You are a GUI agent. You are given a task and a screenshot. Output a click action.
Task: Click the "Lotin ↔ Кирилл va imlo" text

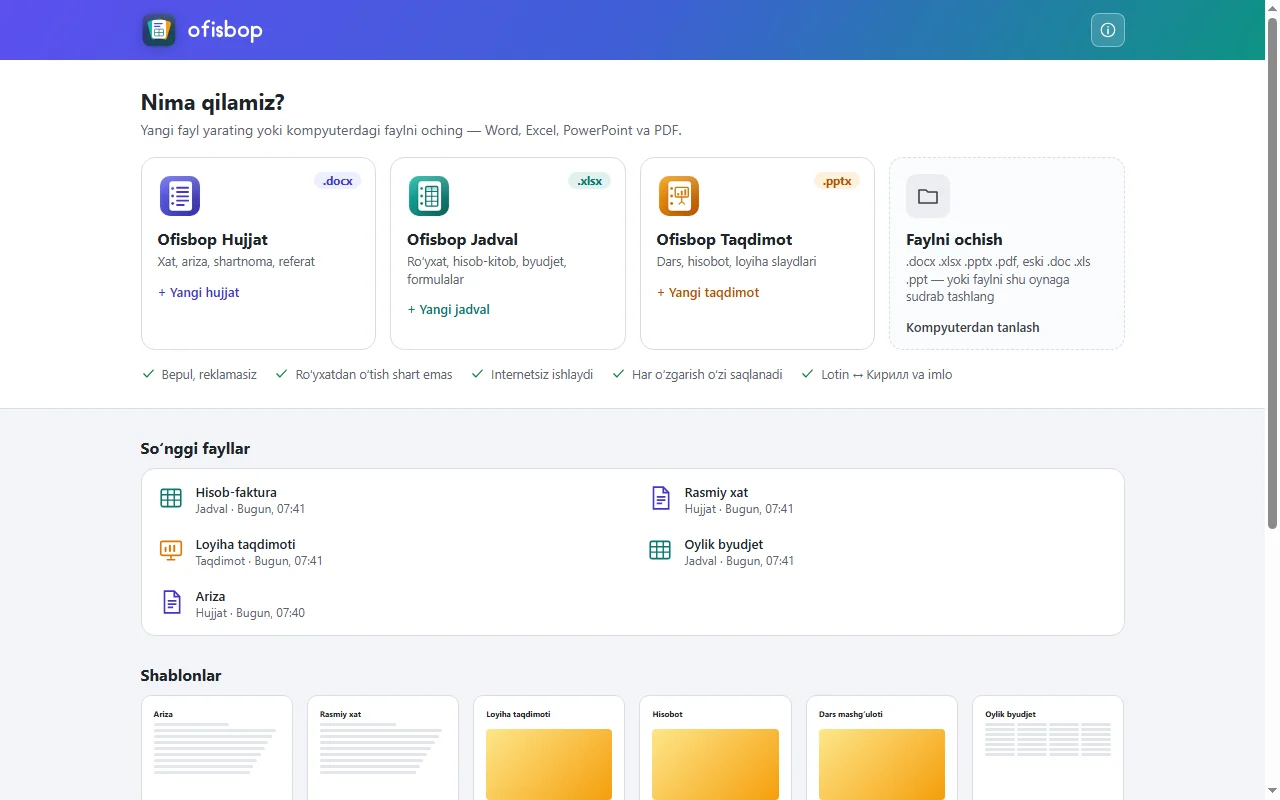click(x=887, y=375)
